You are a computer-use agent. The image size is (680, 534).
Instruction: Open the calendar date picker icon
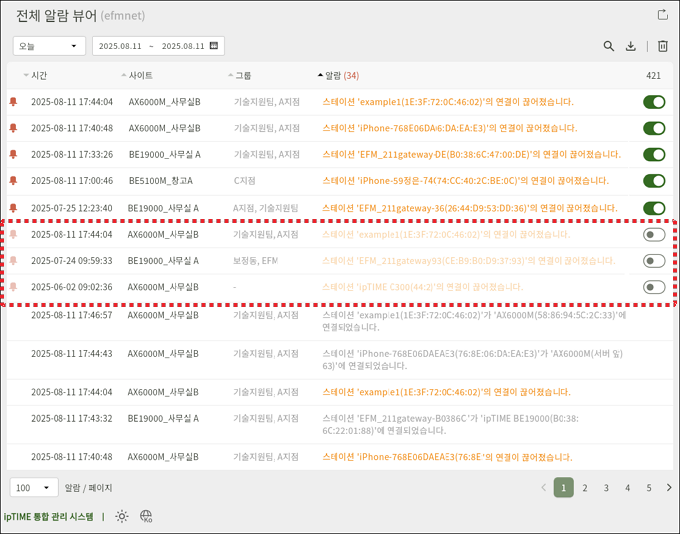[214, 46]
